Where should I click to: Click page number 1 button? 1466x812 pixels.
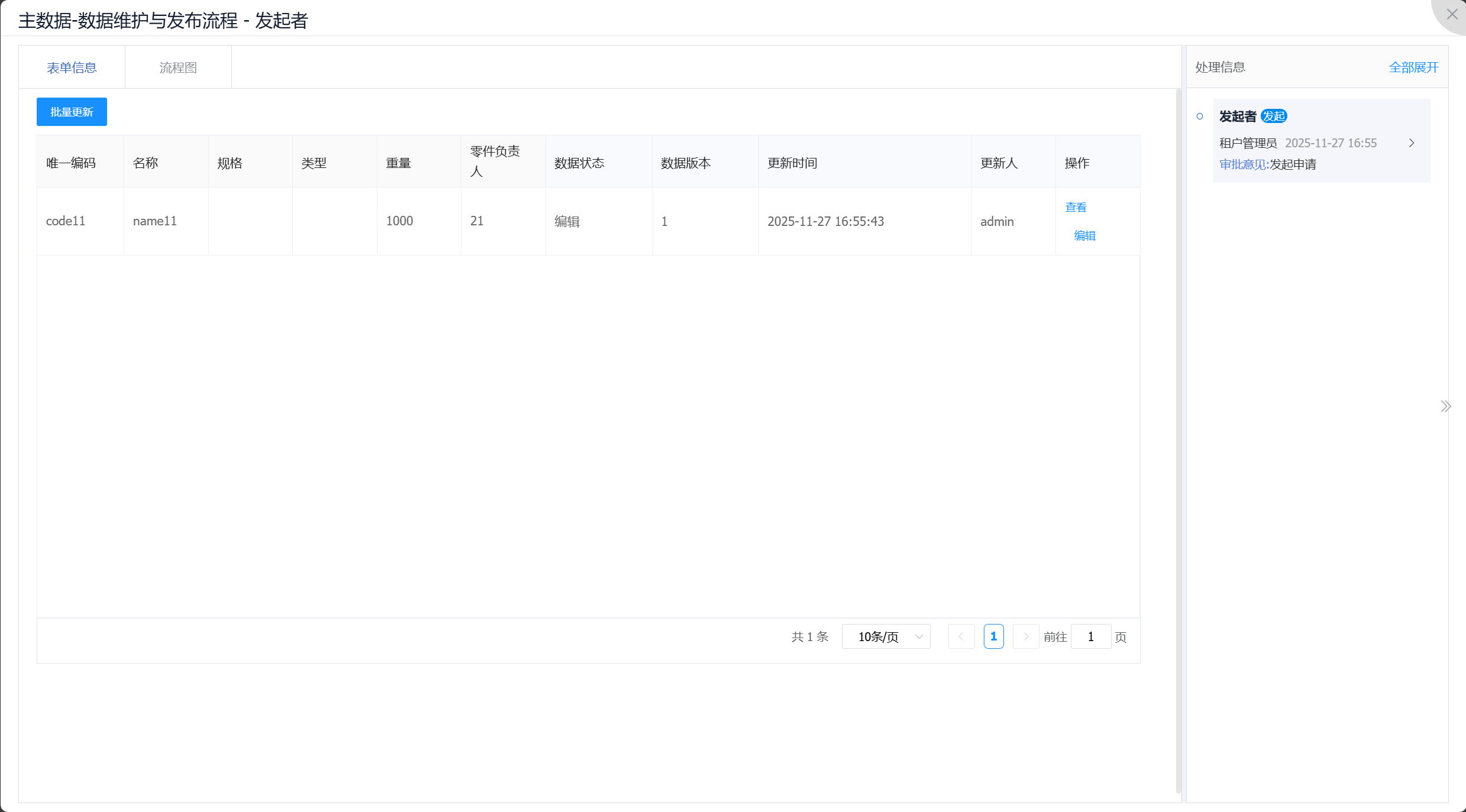point(993,637)
